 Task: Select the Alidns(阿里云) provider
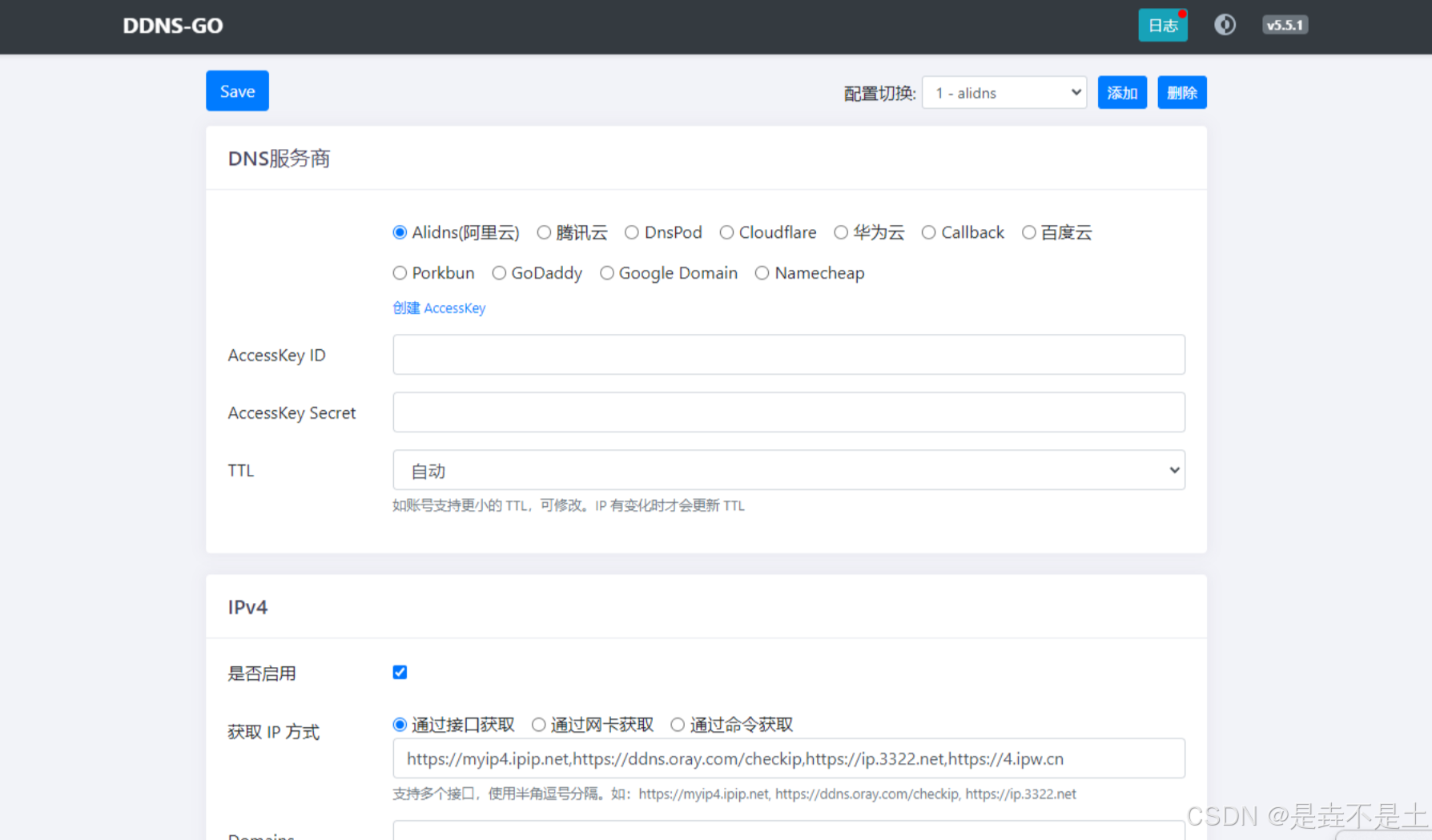coord(400,232)
